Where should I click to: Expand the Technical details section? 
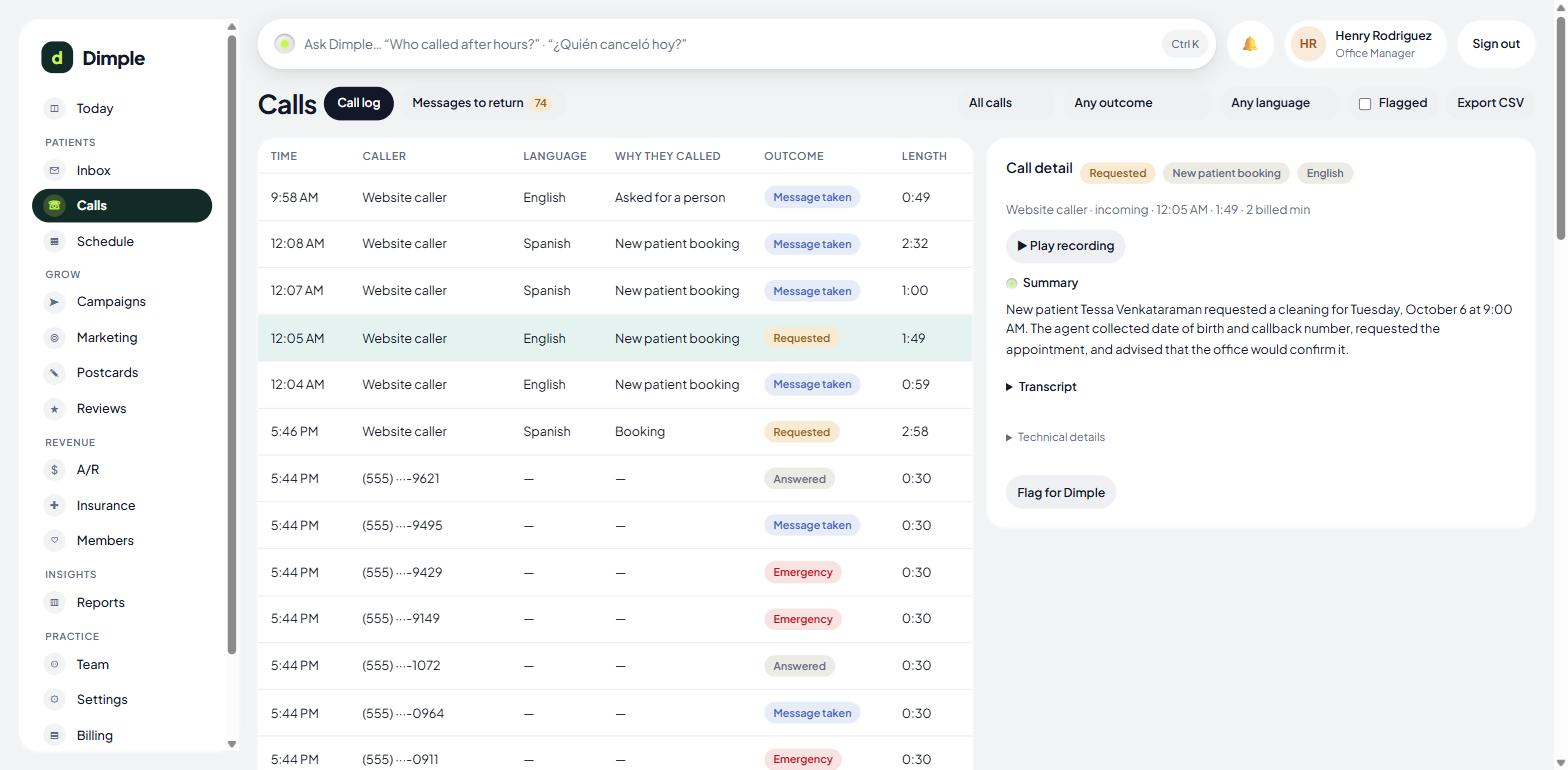point(1055,437)
